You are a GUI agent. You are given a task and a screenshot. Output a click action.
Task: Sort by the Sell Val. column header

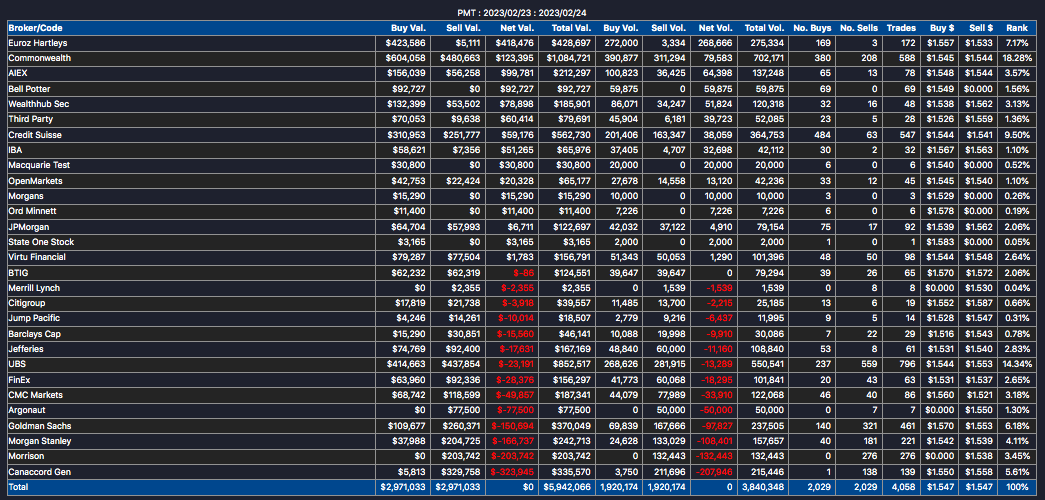[x=463, y=28]
